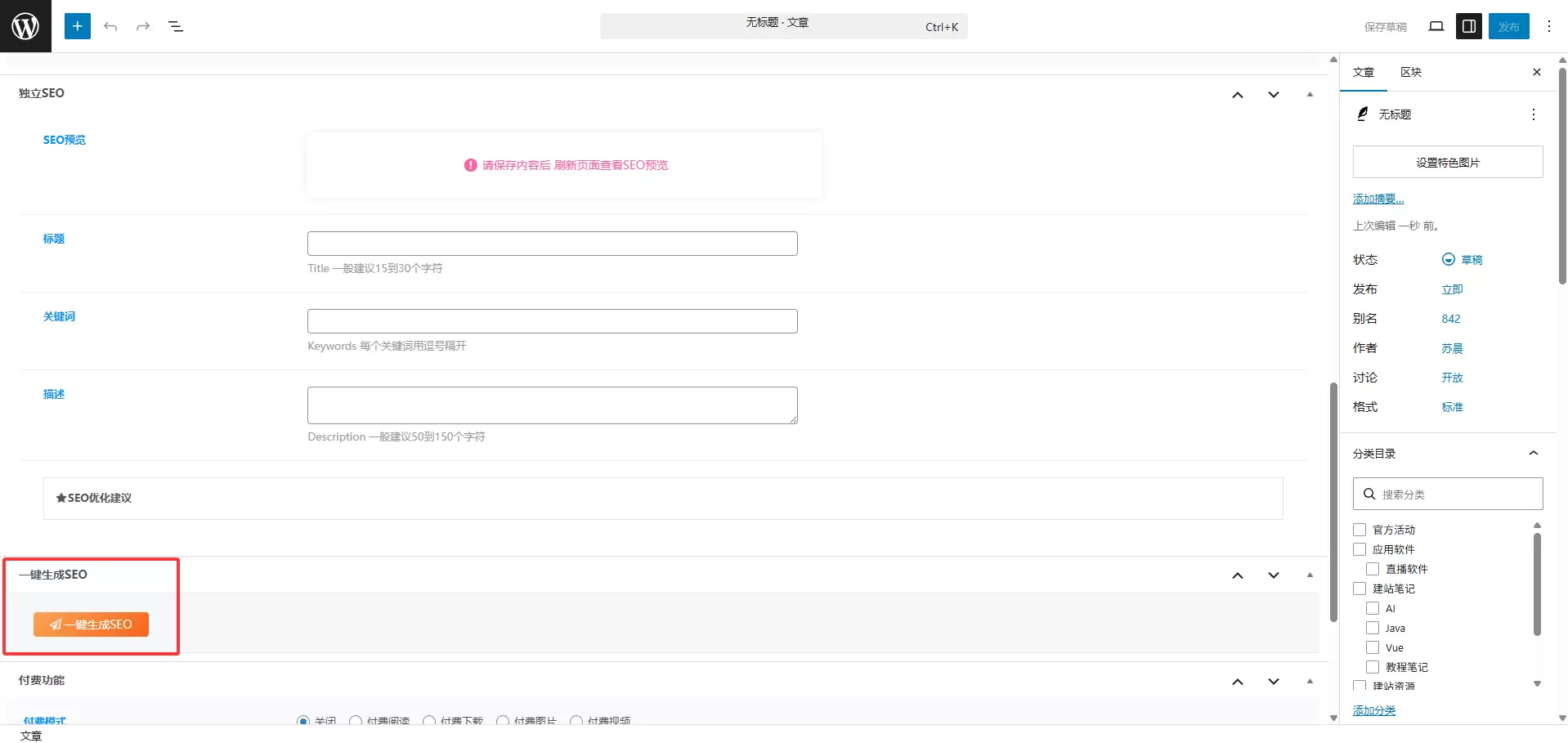Collapse the 分类目录 panel

point(1533,454)
